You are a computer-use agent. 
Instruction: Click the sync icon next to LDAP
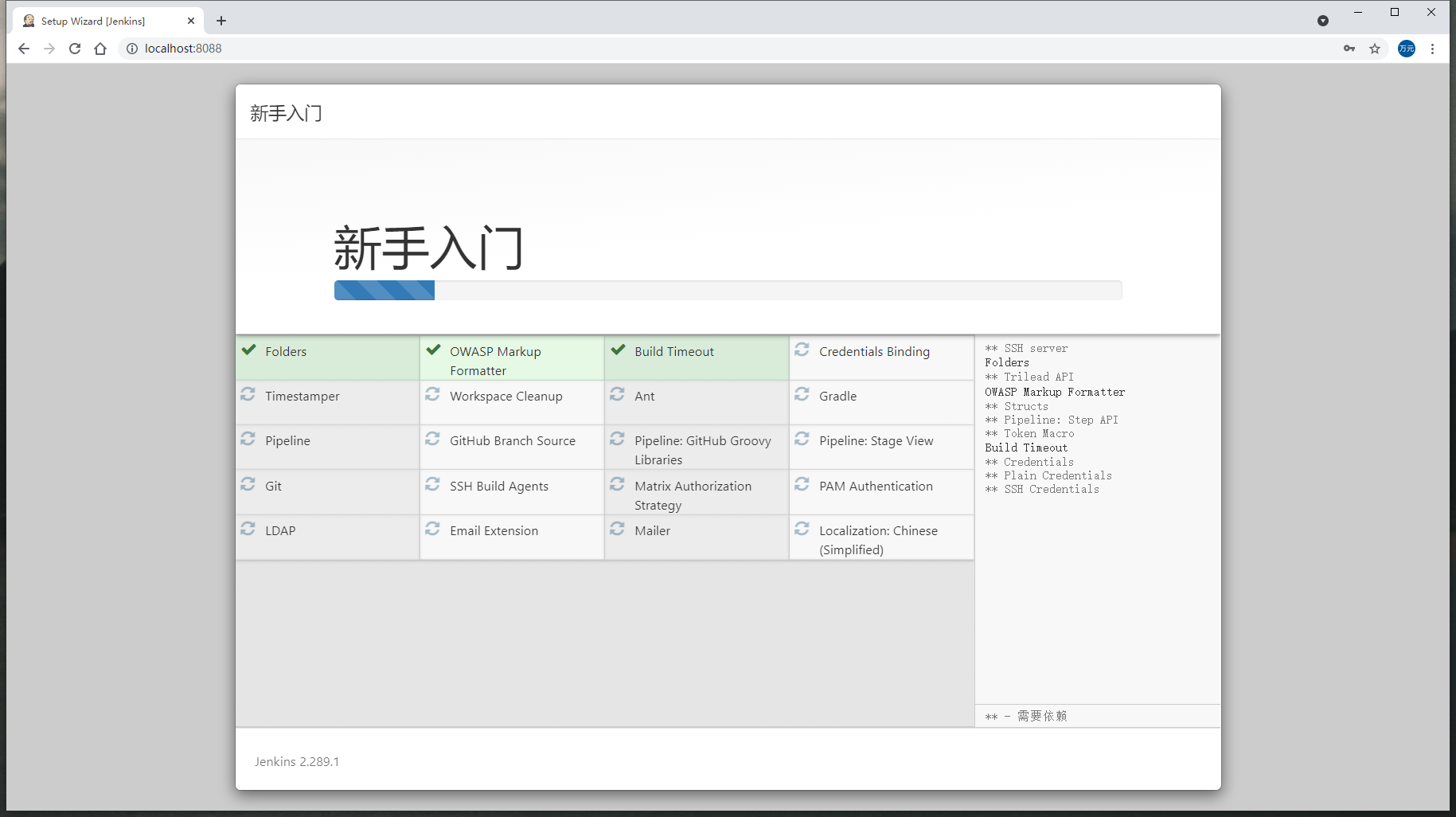[248, 529]
